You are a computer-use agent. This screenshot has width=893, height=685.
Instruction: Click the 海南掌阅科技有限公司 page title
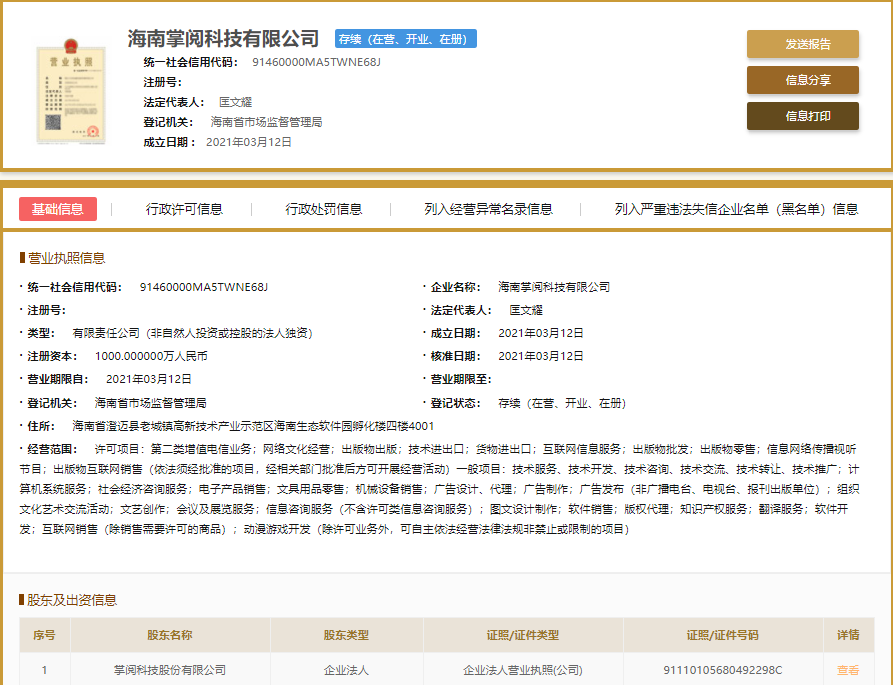[223, 39]
